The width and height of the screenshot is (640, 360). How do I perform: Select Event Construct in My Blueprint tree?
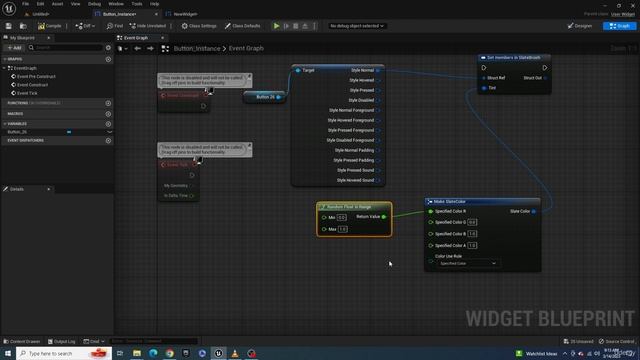pos(32,85)
